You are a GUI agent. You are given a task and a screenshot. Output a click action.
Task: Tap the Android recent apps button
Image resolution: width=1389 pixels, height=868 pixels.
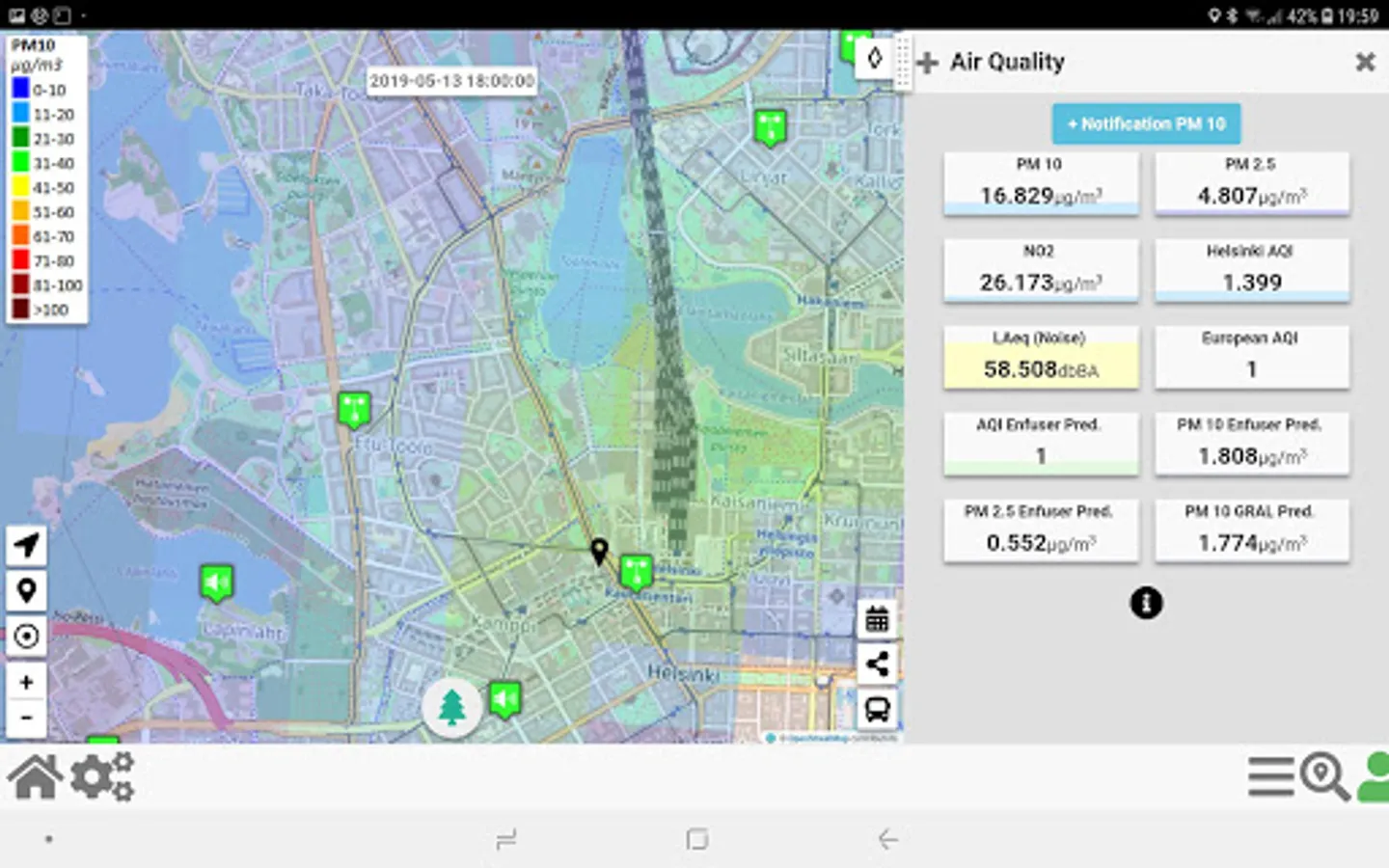(x=505, y=839)
